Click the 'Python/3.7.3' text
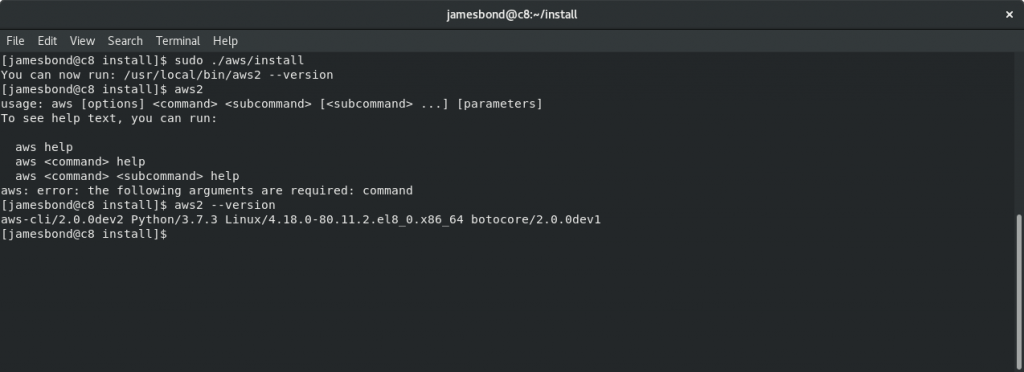 click(174, 219)
